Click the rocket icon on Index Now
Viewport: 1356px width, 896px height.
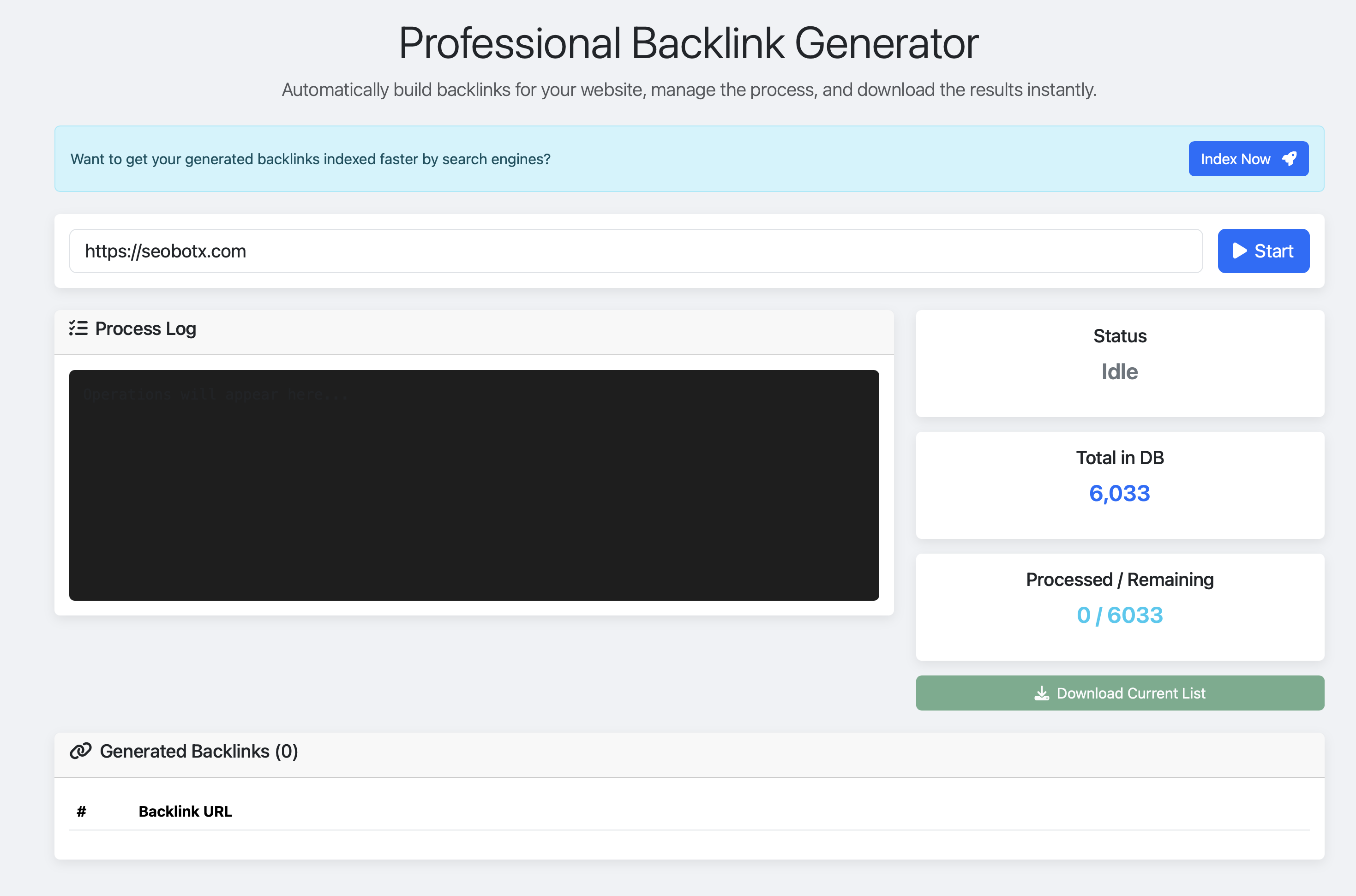(x=1289, y=159)
